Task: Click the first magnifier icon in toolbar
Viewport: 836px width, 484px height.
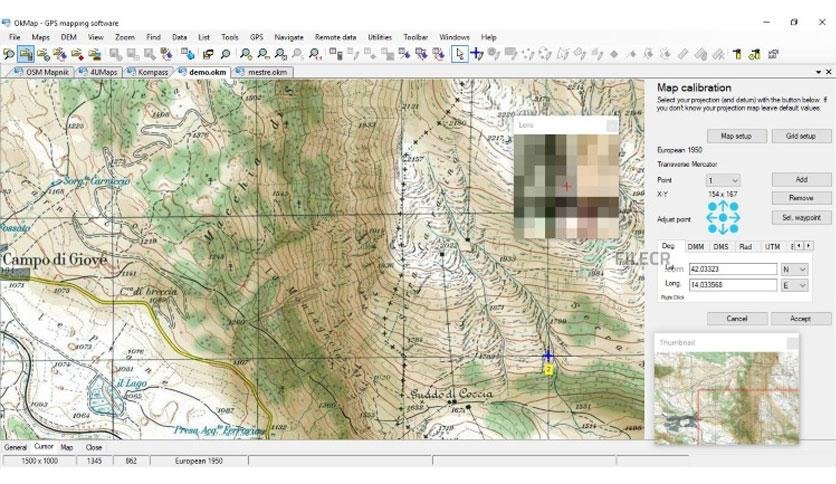Action: 9,54
